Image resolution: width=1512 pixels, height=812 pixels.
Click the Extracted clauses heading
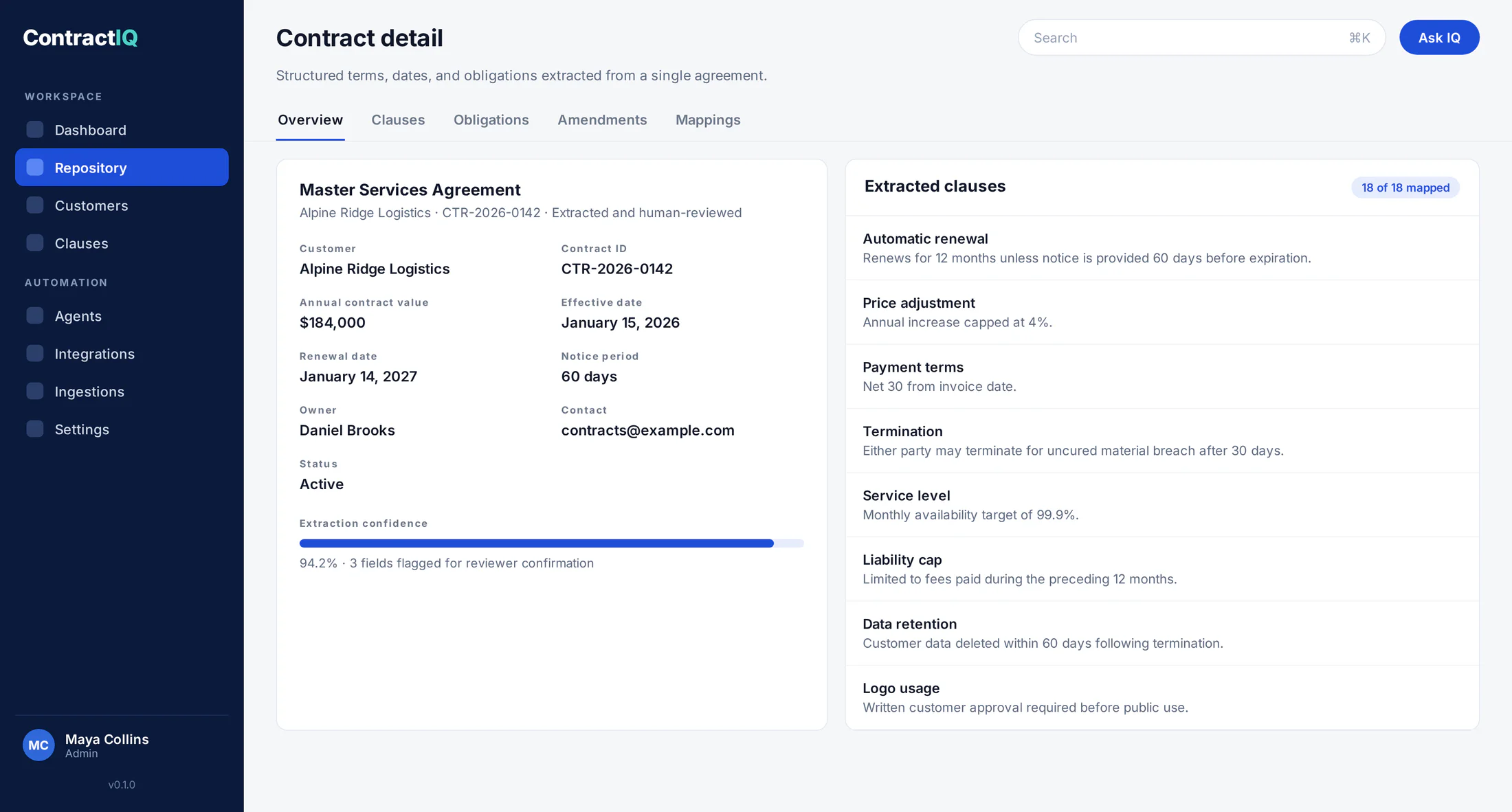pyautogui.click(x=935, y=186)
